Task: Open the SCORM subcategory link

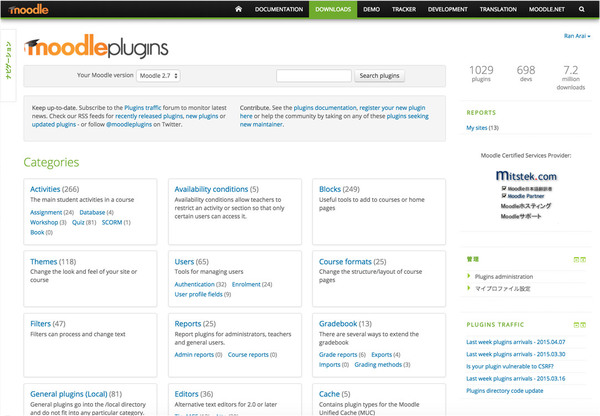Action: click(112, 222)
